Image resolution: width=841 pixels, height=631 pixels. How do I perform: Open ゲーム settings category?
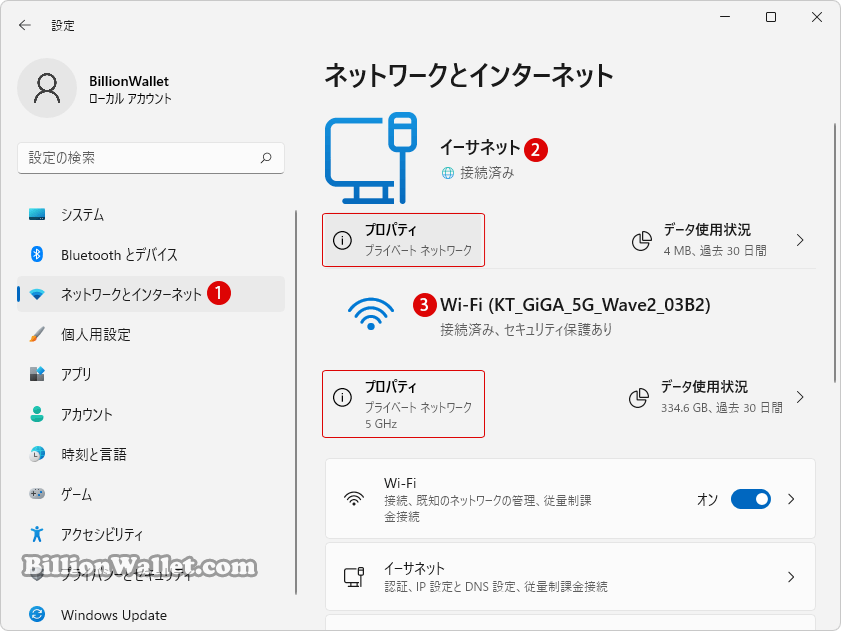151,494
